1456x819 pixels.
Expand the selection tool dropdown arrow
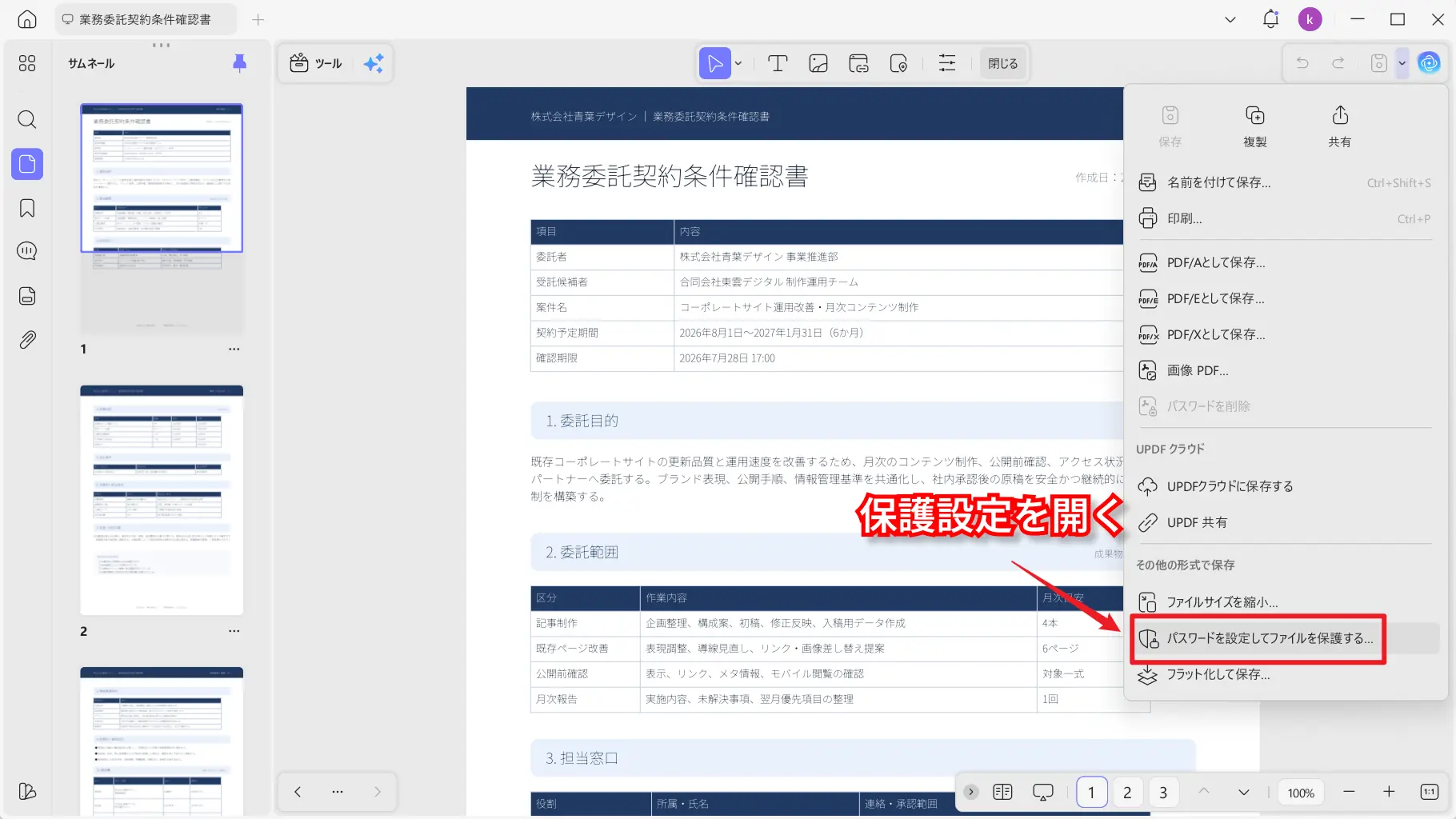738,63
